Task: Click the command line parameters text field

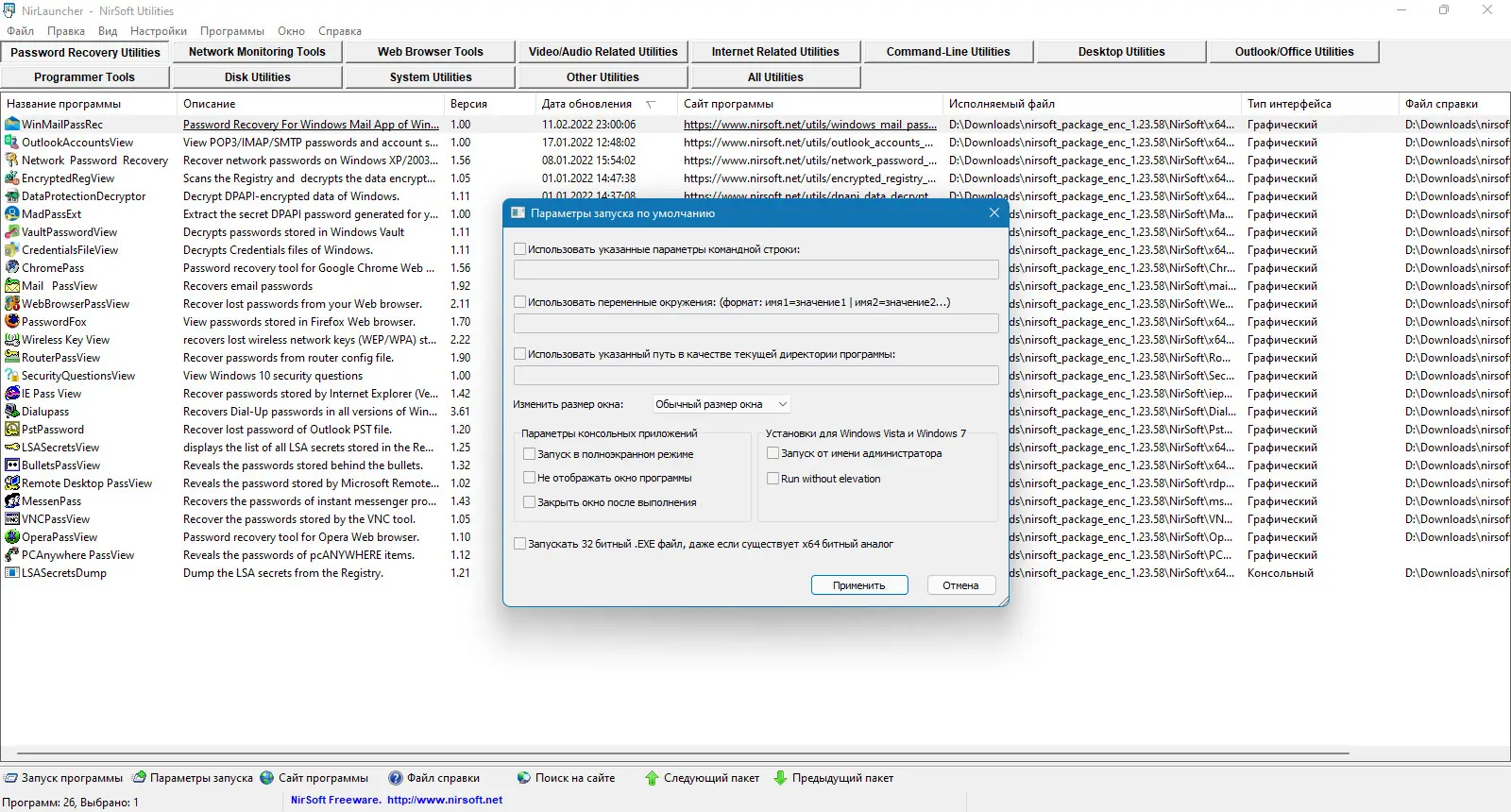Action: pos(755,270)
